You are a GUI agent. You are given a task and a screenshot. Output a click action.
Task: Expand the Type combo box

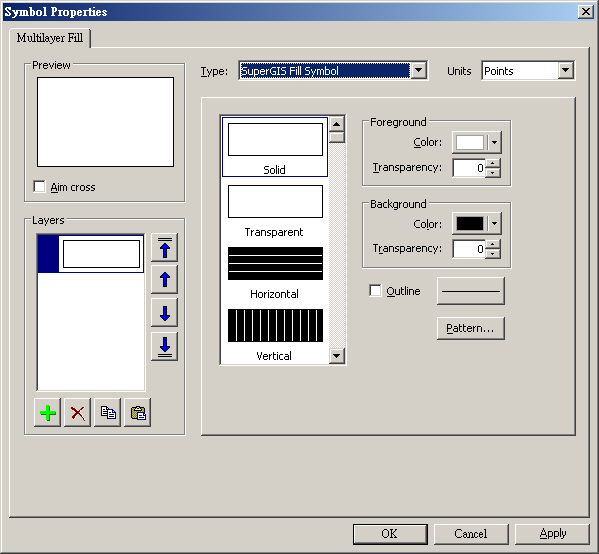[419, 70]
